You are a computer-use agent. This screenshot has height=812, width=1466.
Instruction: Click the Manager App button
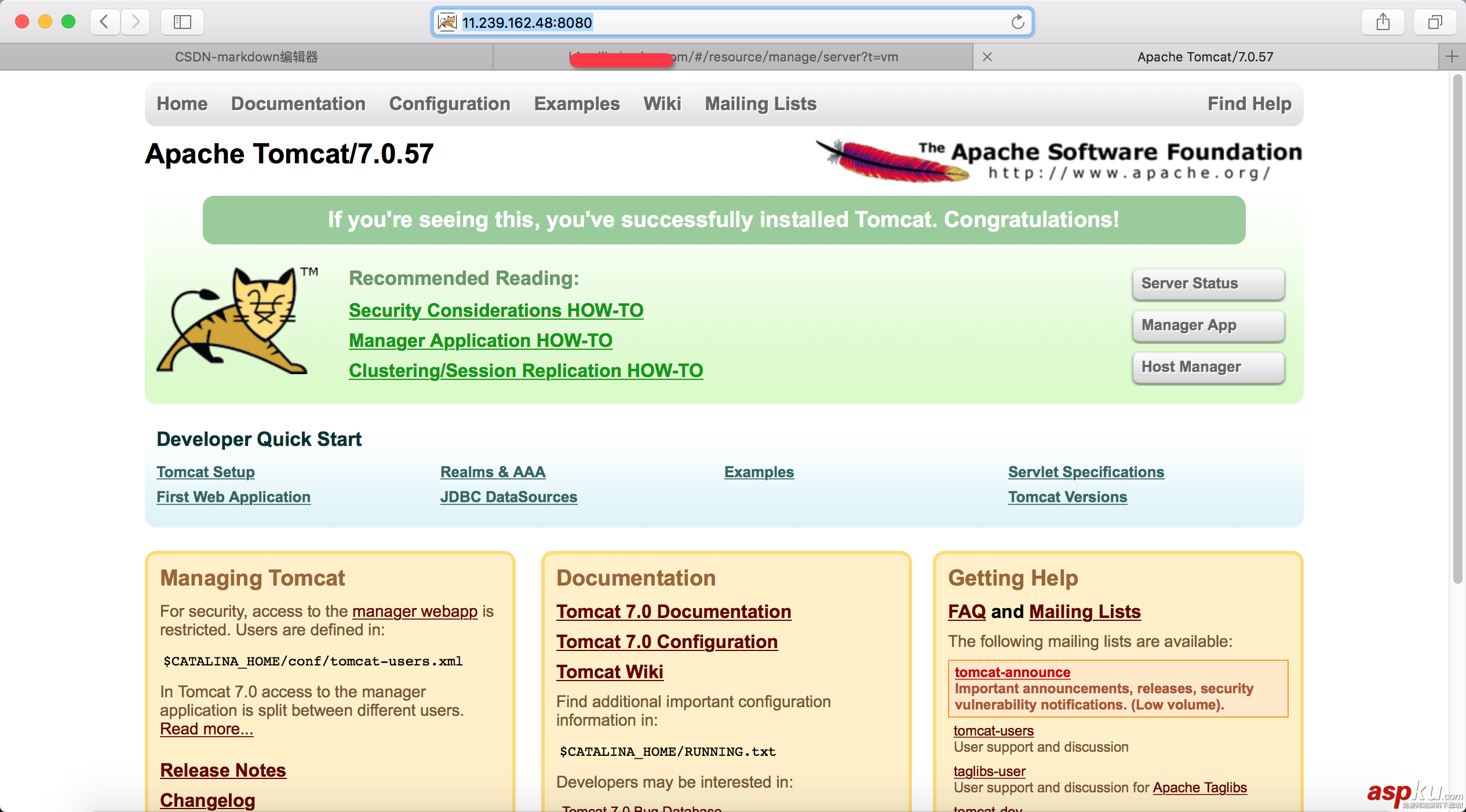click(1209, 325)
